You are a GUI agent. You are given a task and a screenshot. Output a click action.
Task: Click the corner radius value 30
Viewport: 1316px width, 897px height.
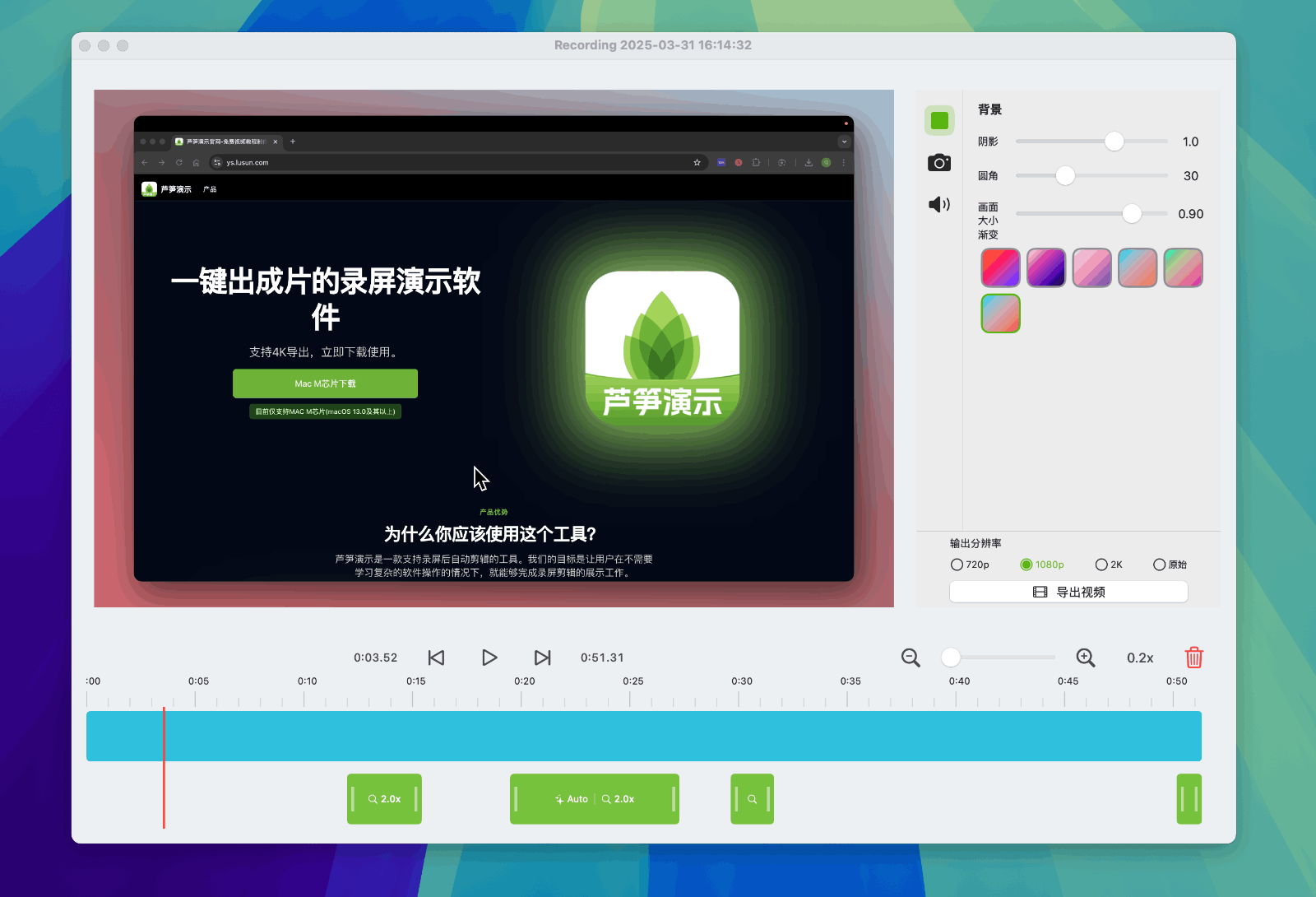pyautogui.click(x=1190, y=176)
